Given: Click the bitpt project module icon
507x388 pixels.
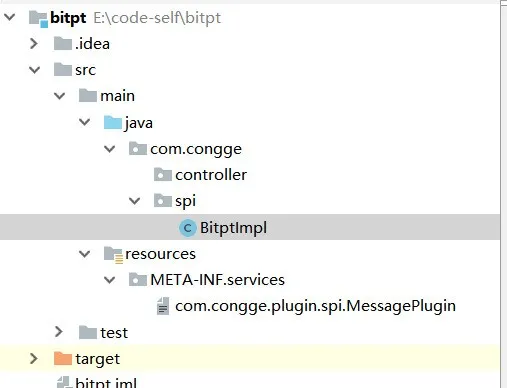Looking at the screenshot, I should click(x=38, y=18).
